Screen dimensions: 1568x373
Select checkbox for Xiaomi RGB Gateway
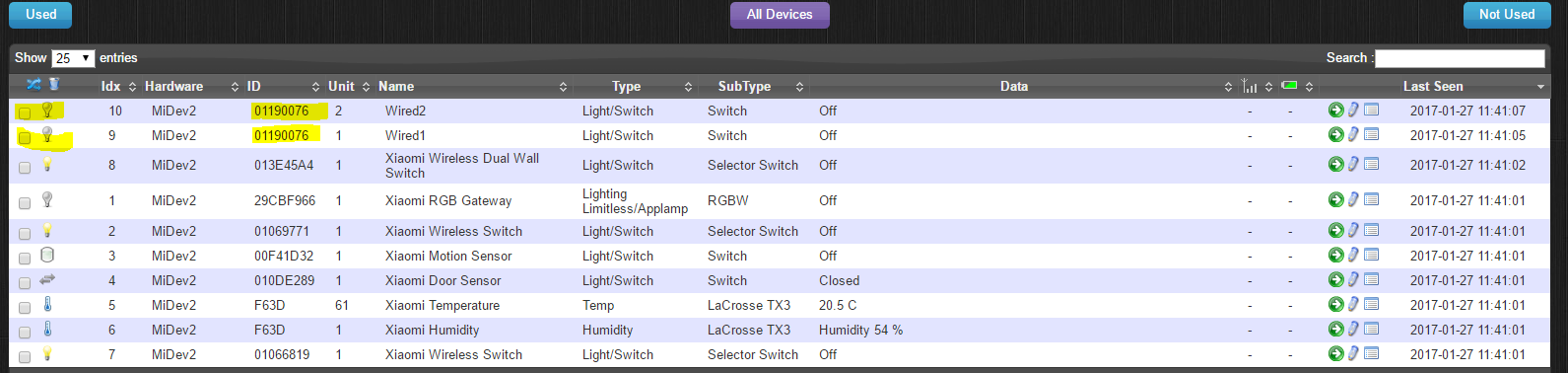pos(25,202)
